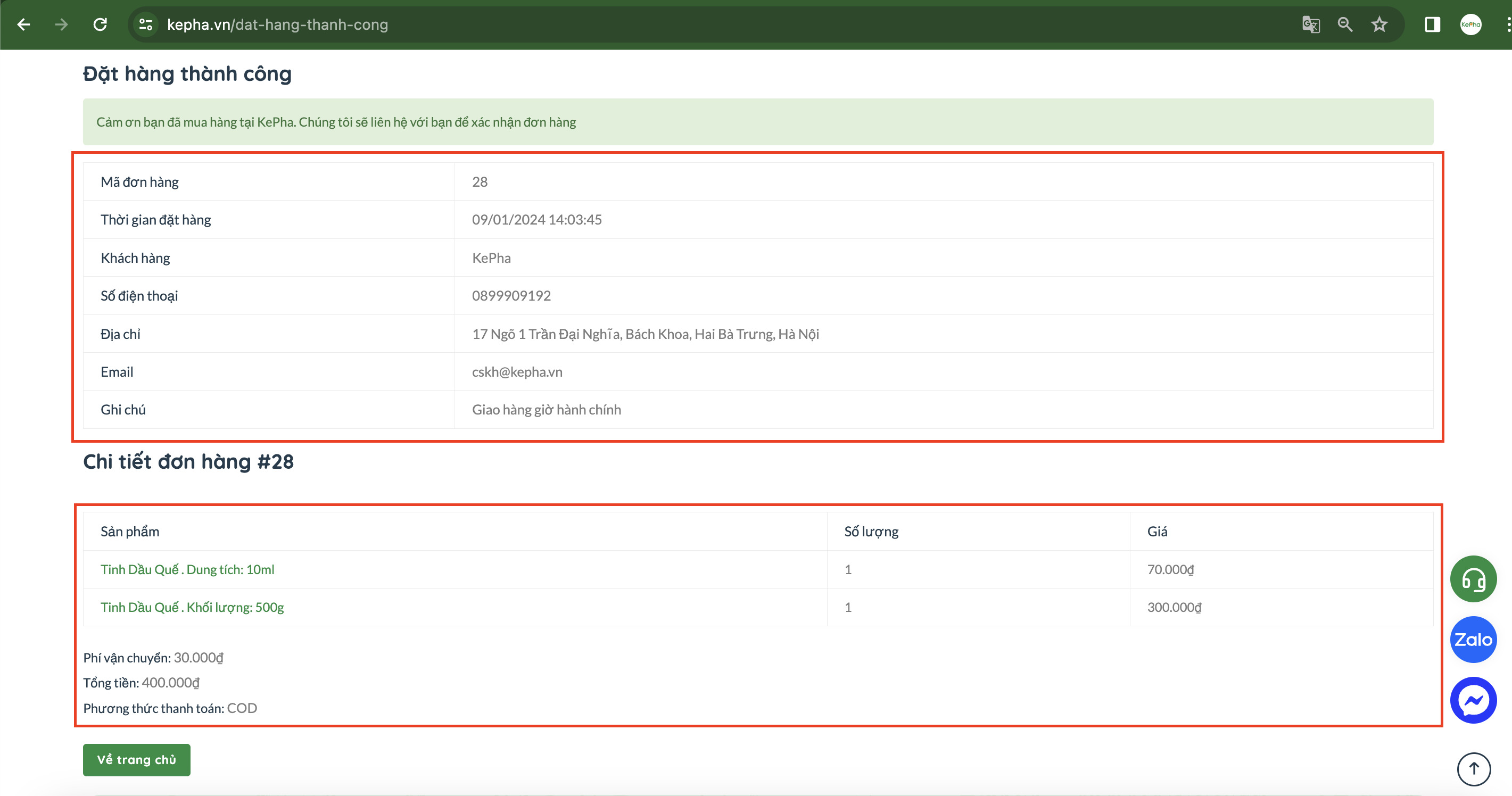Open the headset customer support floating button
This screenshot has height=796, width=1512.
[x=1473, y=579]
